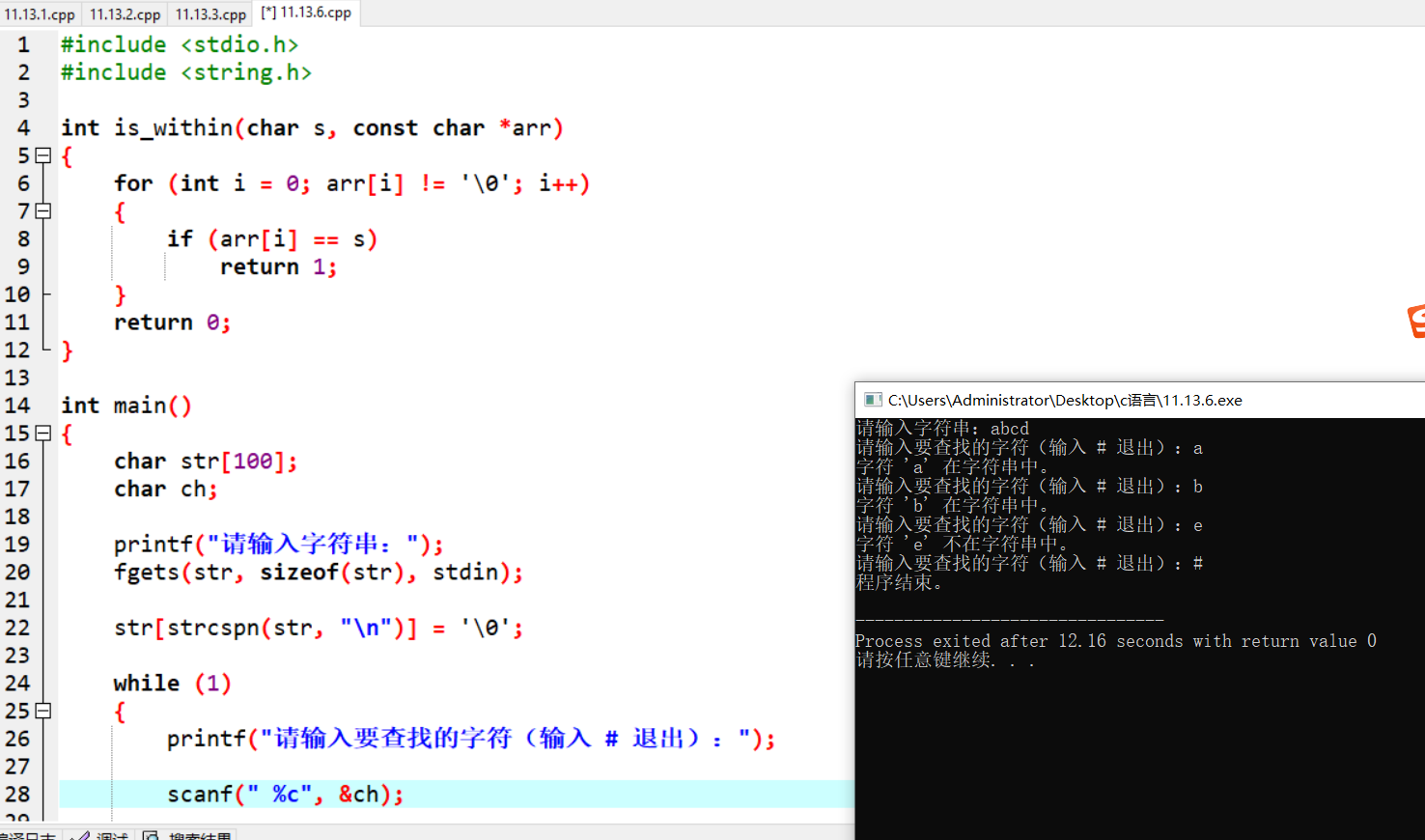
Task: Click the printf("请输入字符串: ") line
Action: pos(278,545)
